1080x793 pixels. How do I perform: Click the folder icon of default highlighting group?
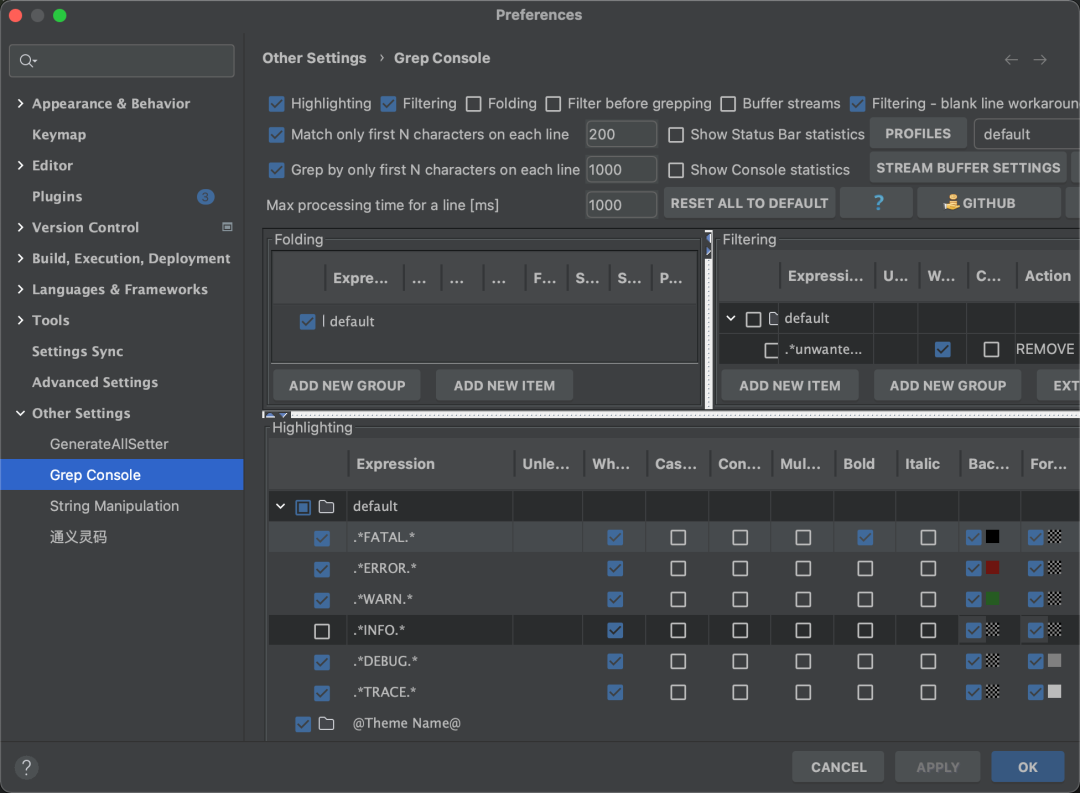click(x=326, y=507)
